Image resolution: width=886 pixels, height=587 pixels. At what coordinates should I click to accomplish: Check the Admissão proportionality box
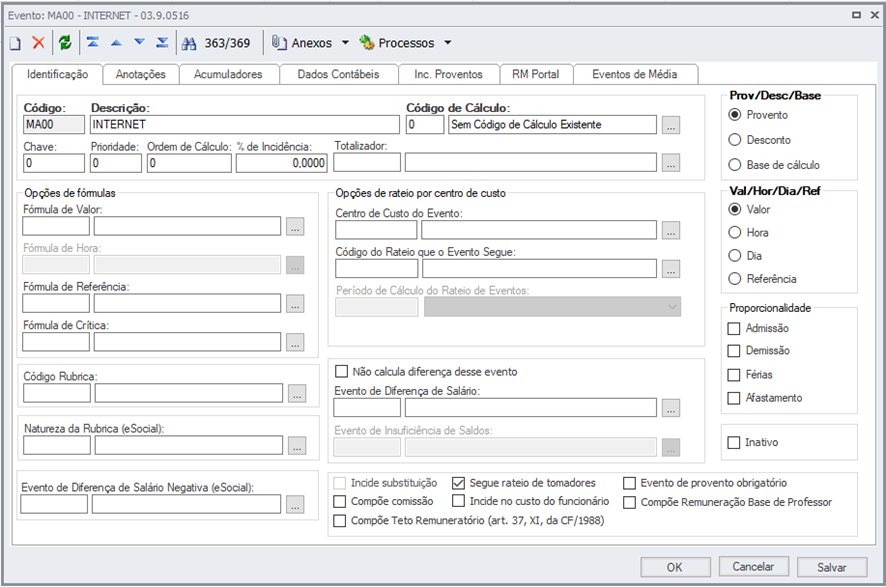pyautogui.click(x=733, y=328)
